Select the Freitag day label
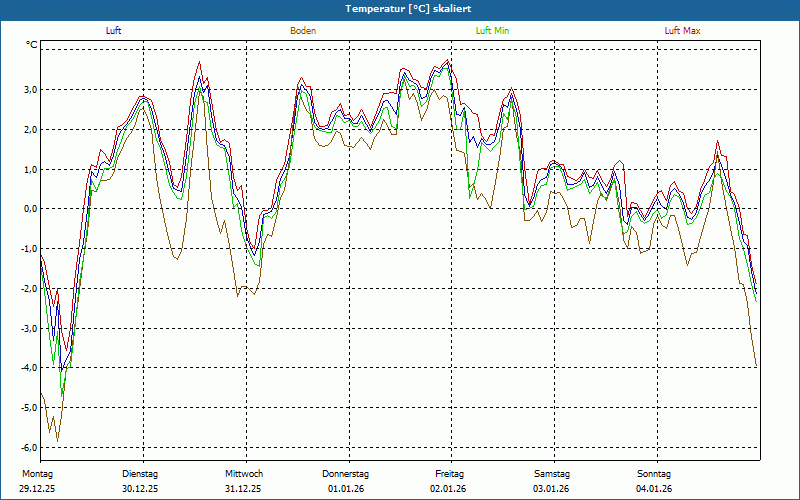Viewport: 800px width, 500px height. [450, 474]
